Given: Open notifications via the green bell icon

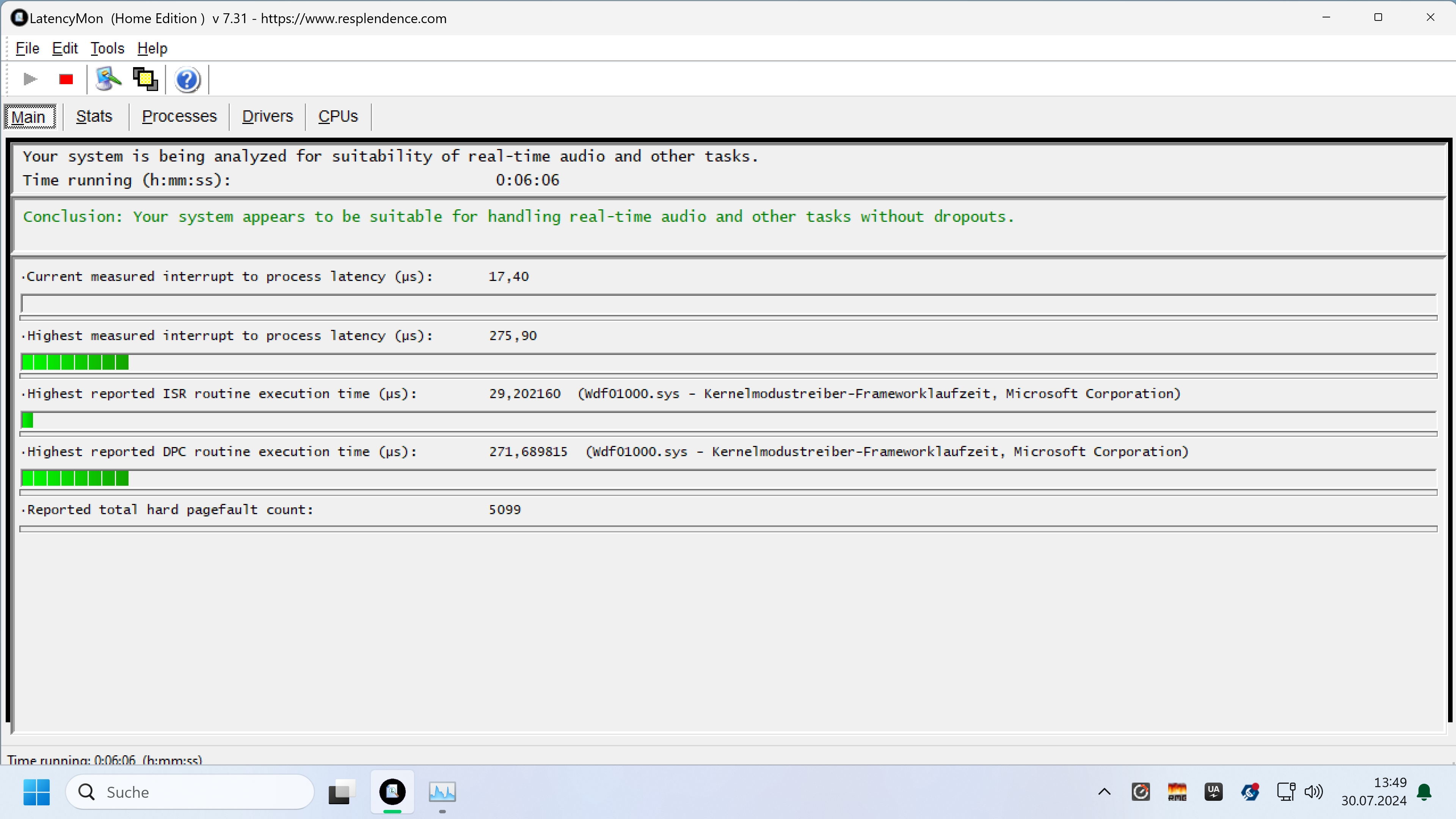Looking at the screenshot, I should (1425, 792).
